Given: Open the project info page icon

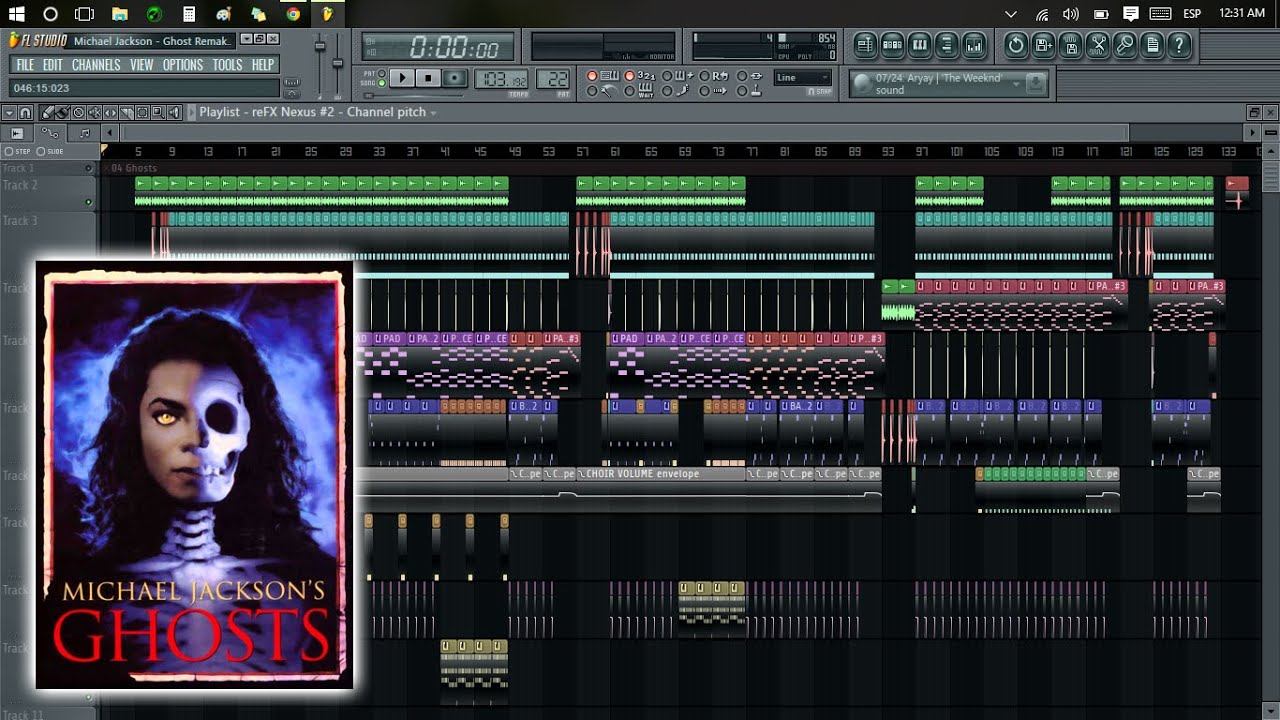Looking at the screenshot, I should [x=1152, y=45].
